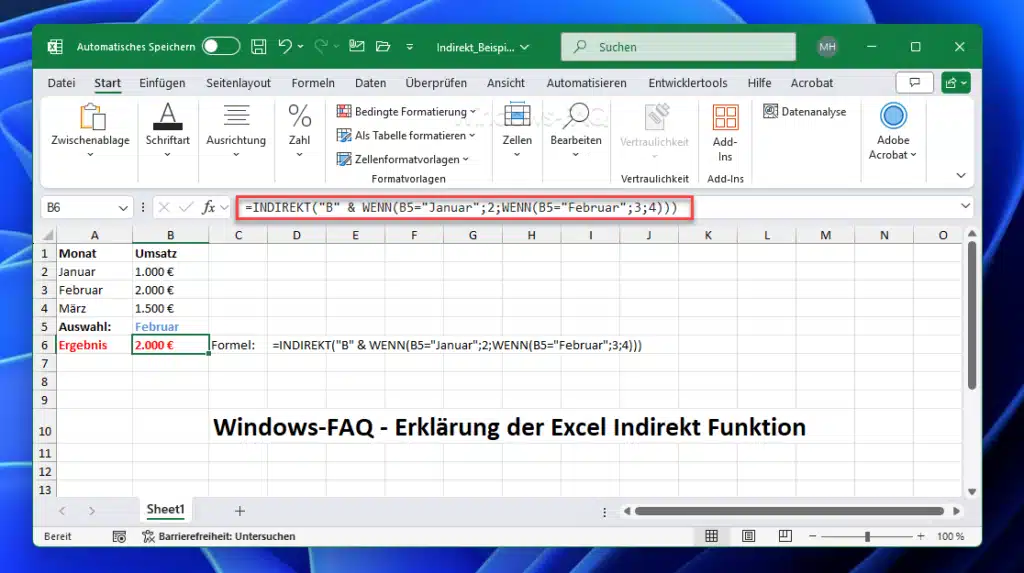
Task: Click the green share button
Action: [955, 83]
